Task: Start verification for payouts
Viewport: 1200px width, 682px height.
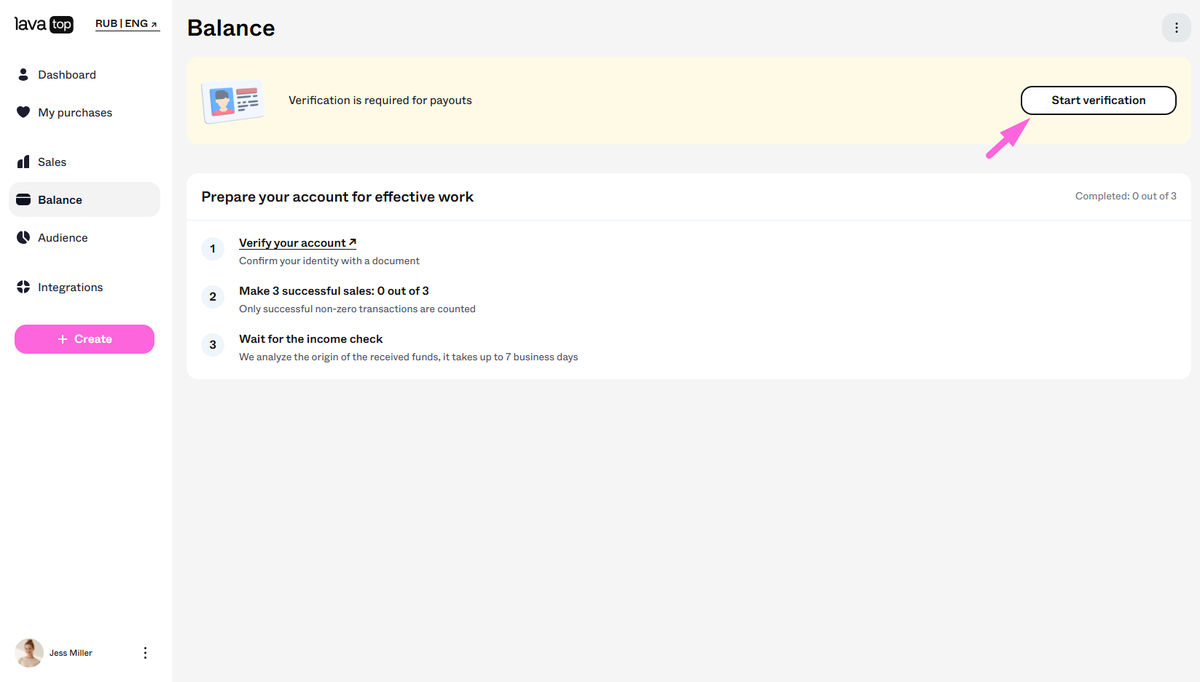Action: point(1098,100)
